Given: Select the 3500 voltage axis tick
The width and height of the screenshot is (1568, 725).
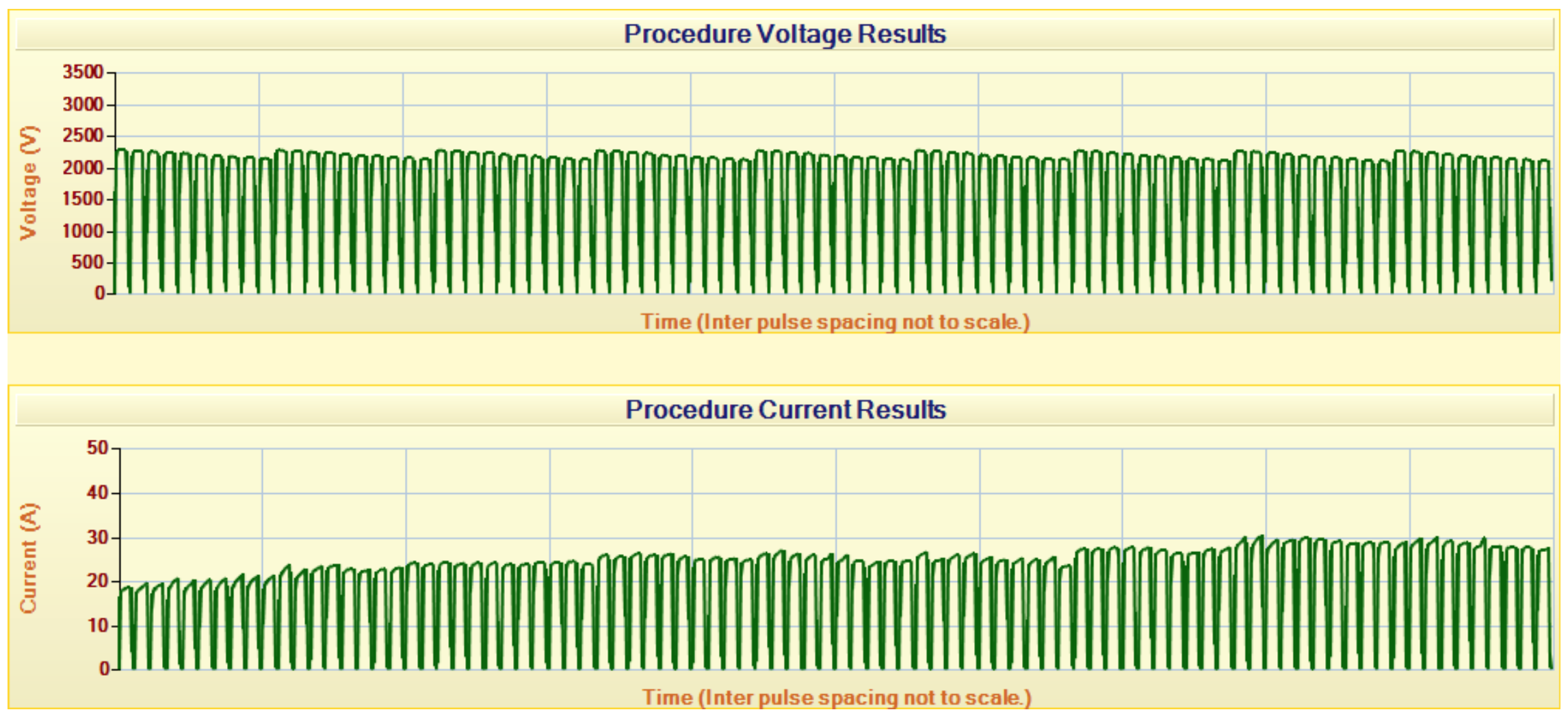Looking at the screenshot, I should pyautogui.click(x=83, y=72).
